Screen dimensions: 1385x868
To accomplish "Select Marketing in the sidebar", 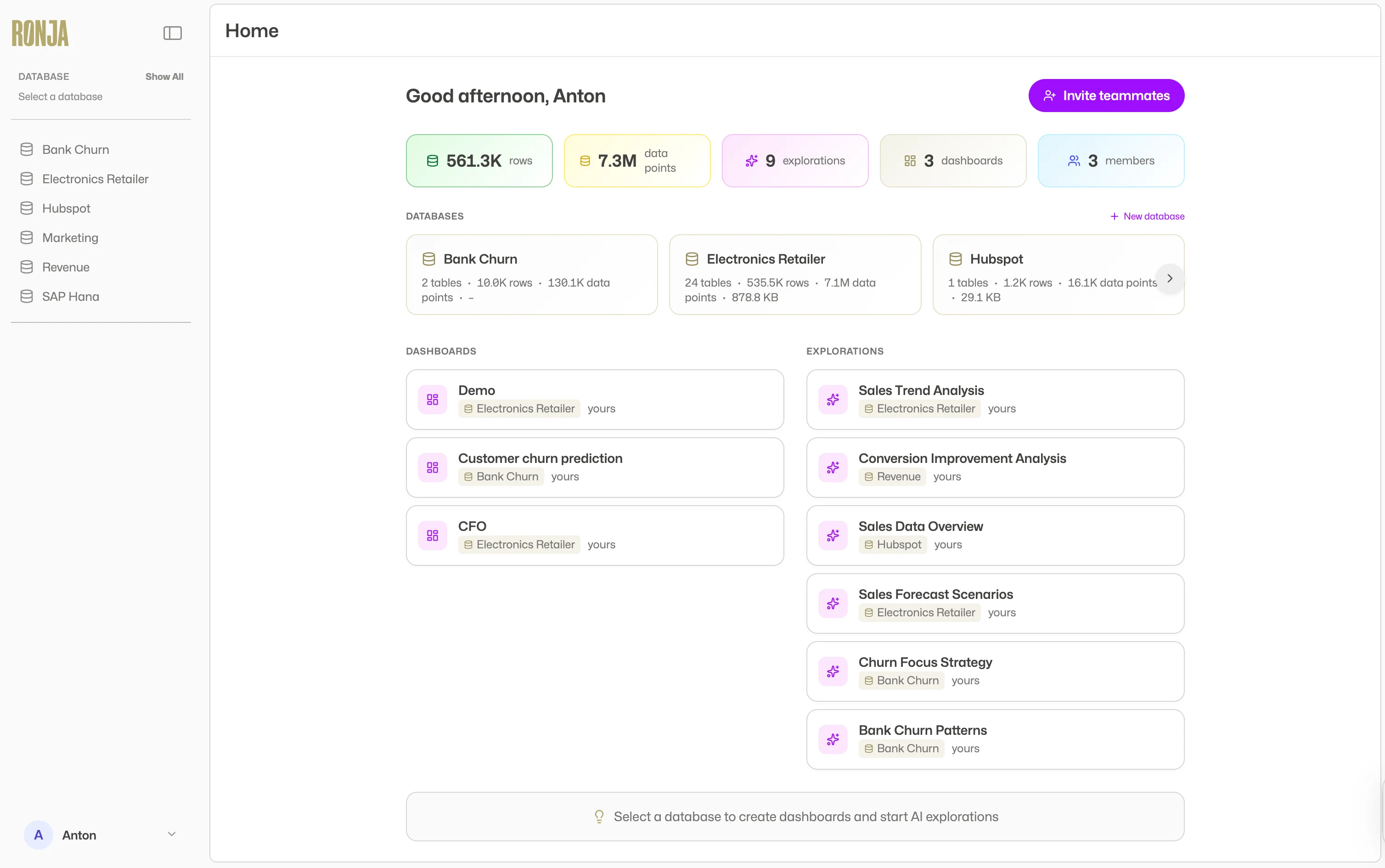I will click(70, 238).
